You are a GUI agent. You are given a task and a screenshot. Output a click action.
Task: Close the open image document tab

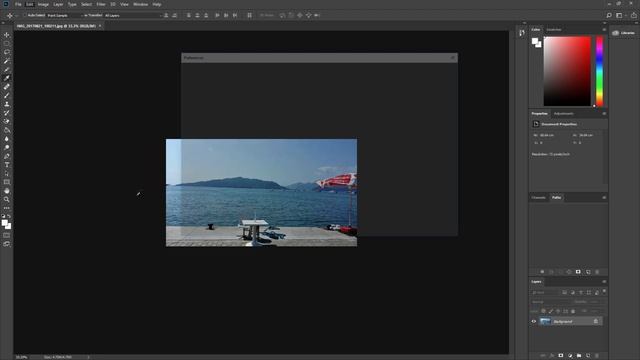tap(100, 26)
